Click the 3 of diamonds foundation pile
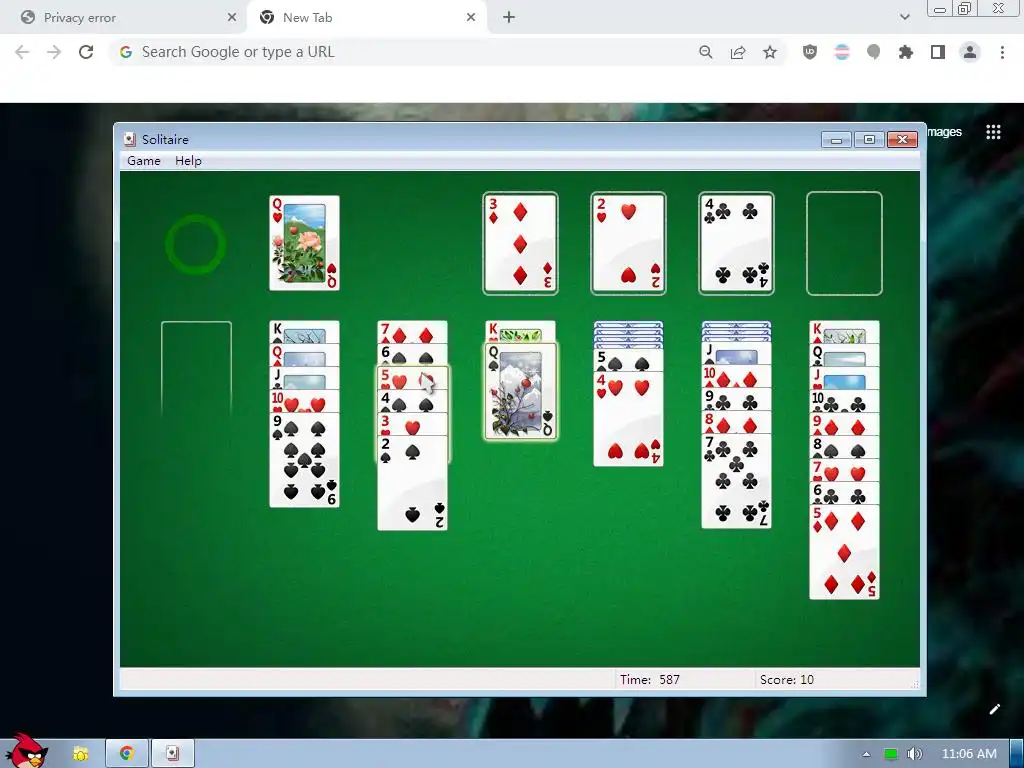This screenshot has height=768, width=1024. (x=520, y=243)
